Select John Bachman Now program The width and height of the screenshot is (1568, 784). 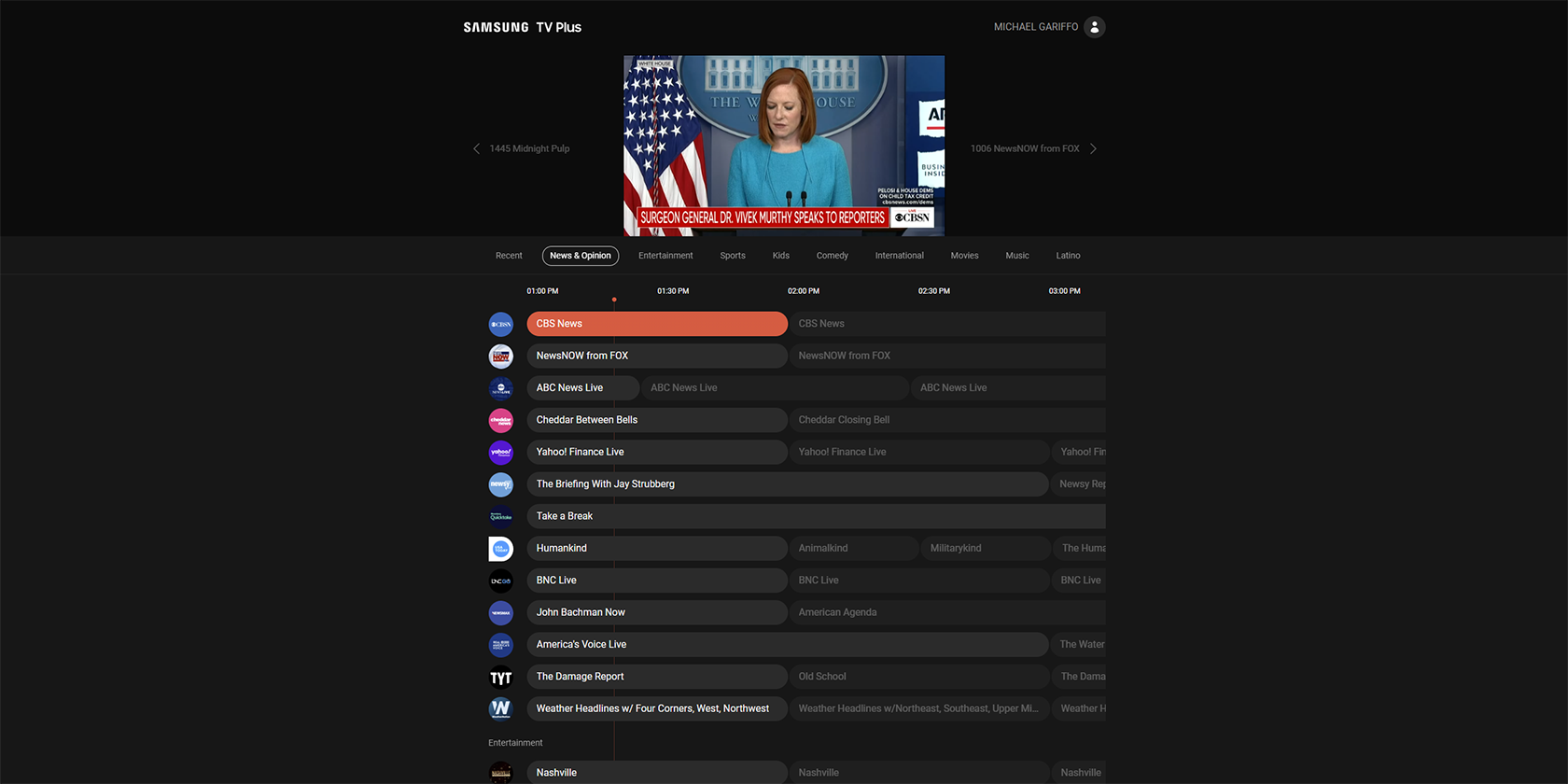click(657, 612)
